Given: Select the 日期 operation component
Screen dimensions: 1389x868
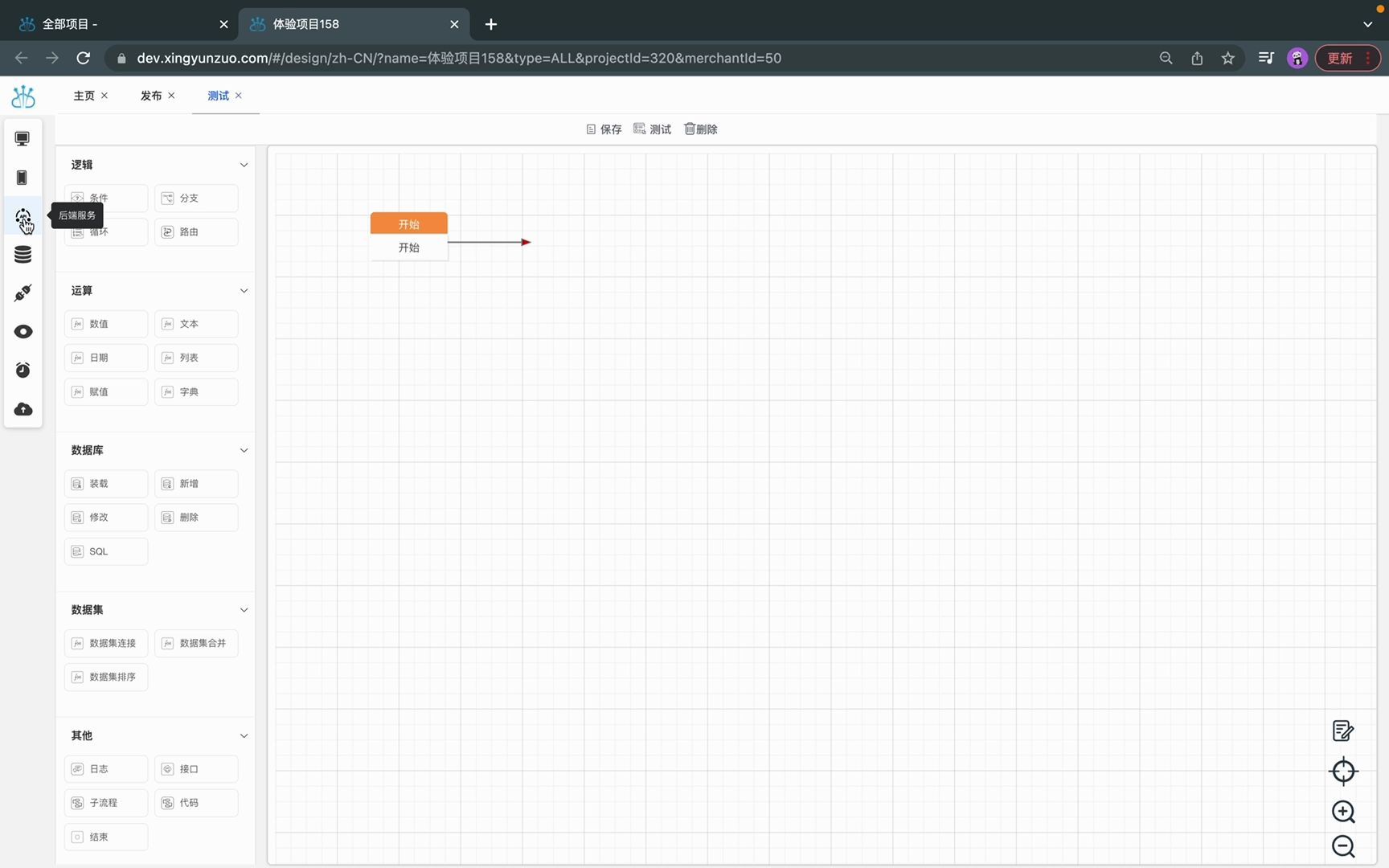Looking at the screenshot, I should click(x=106, y=358).
